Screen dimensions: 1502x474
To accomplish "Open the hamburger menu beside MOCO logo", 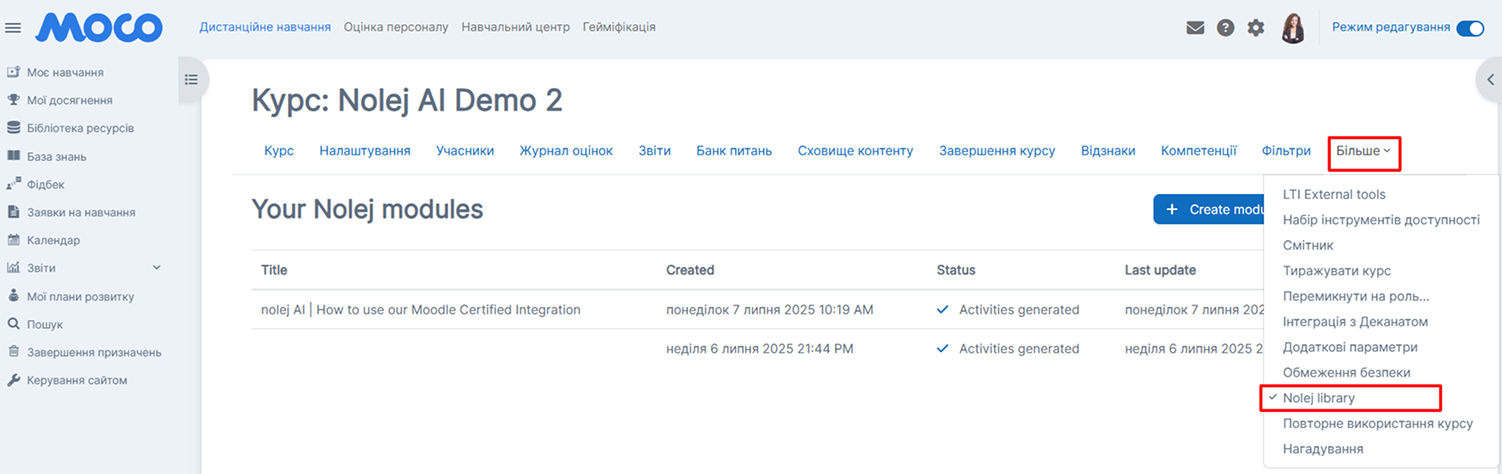I will [x=13, y=28].
